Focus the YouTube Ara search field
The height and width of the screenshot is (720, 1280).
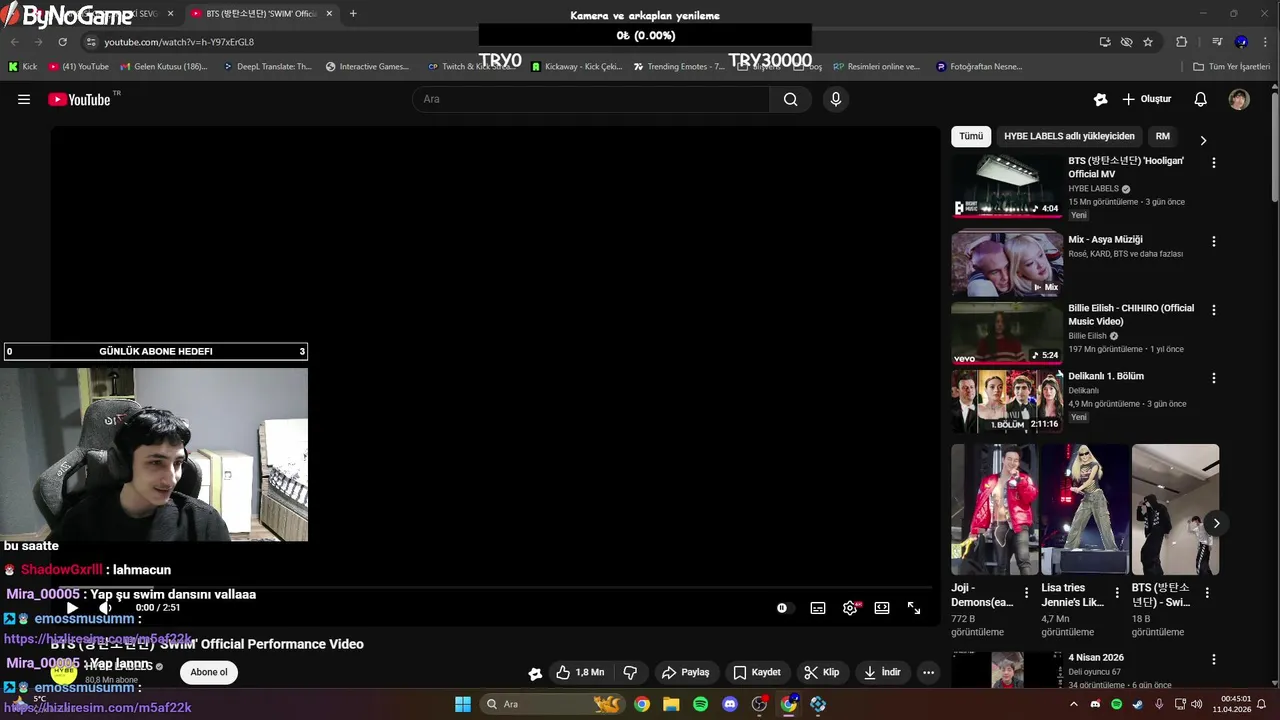point(591,99)
